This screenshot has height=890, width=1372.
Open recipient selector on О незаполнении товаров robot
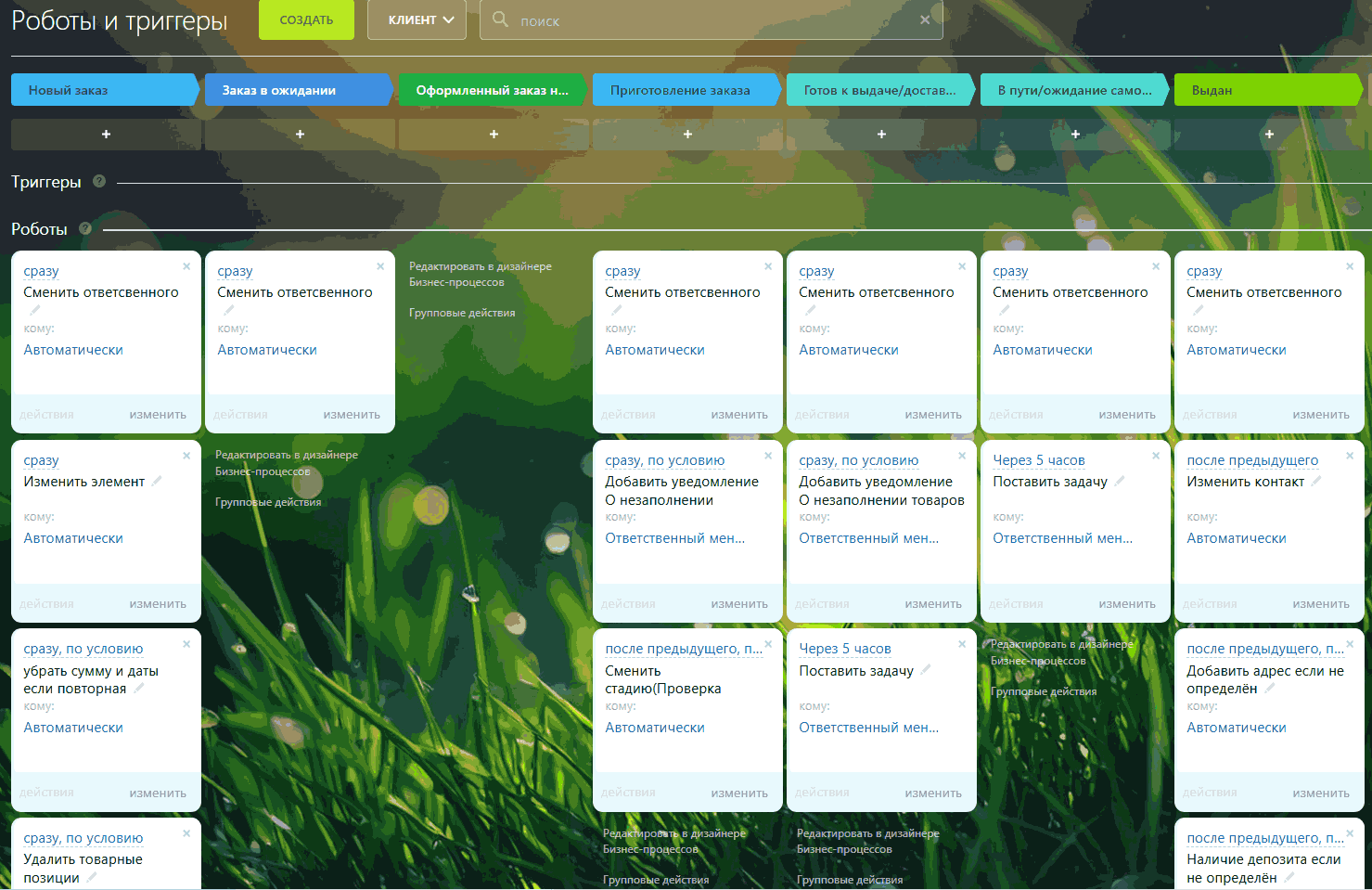[x=868, y=538]
